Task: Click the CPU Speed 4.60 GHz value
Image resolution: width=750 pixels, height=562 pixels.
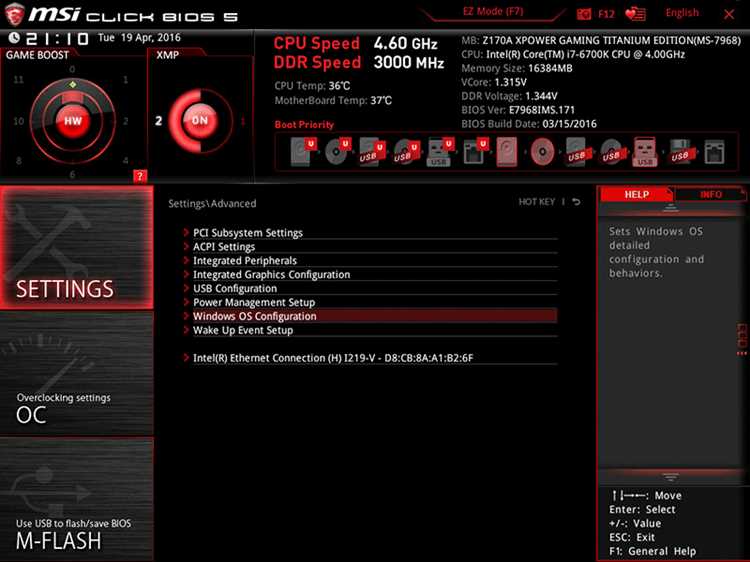Action: point(406,44)
